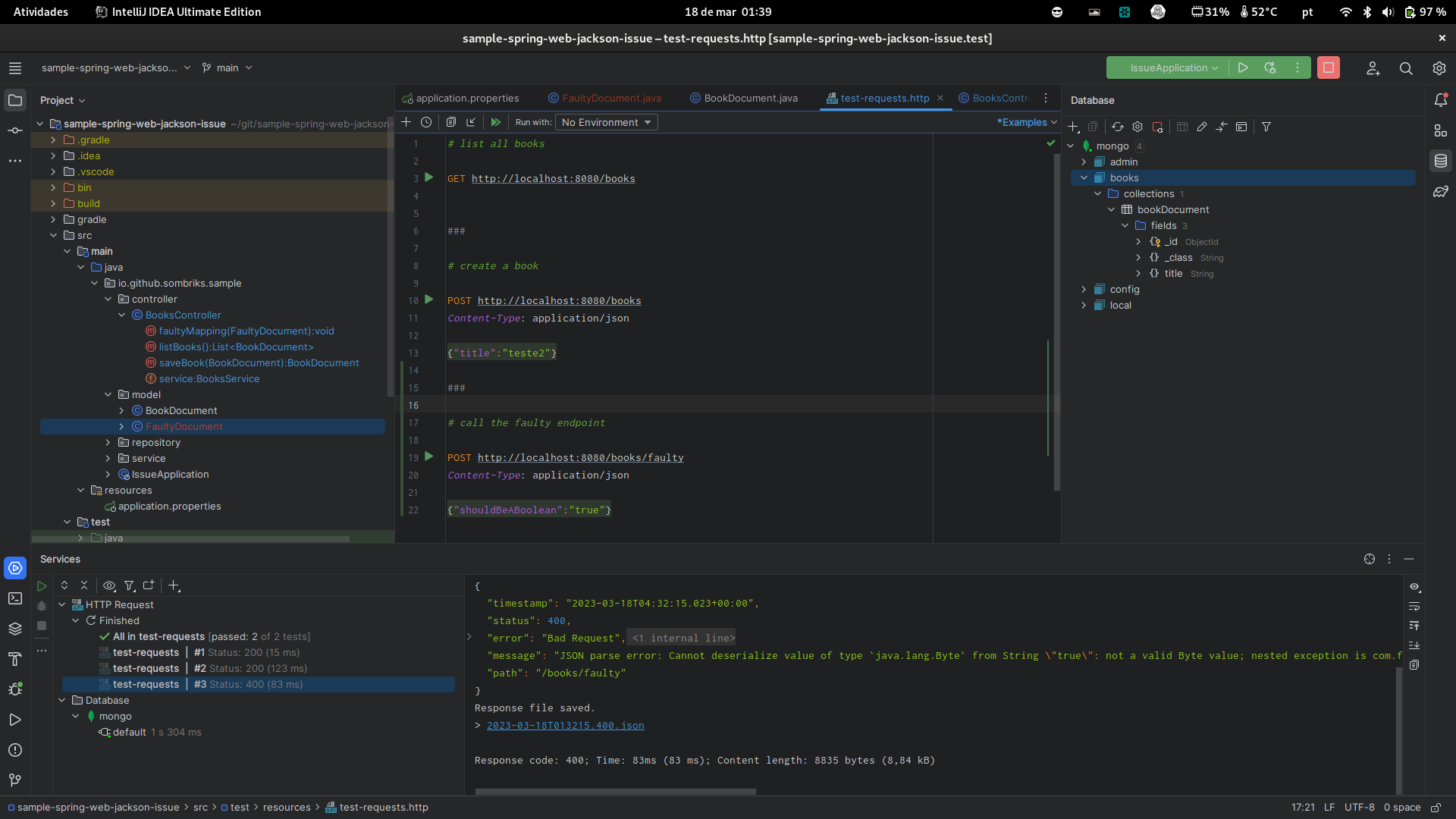Click Run All Requests double-arrow icon
Screen dimensions: 1456x819
(x=496, y=122)
